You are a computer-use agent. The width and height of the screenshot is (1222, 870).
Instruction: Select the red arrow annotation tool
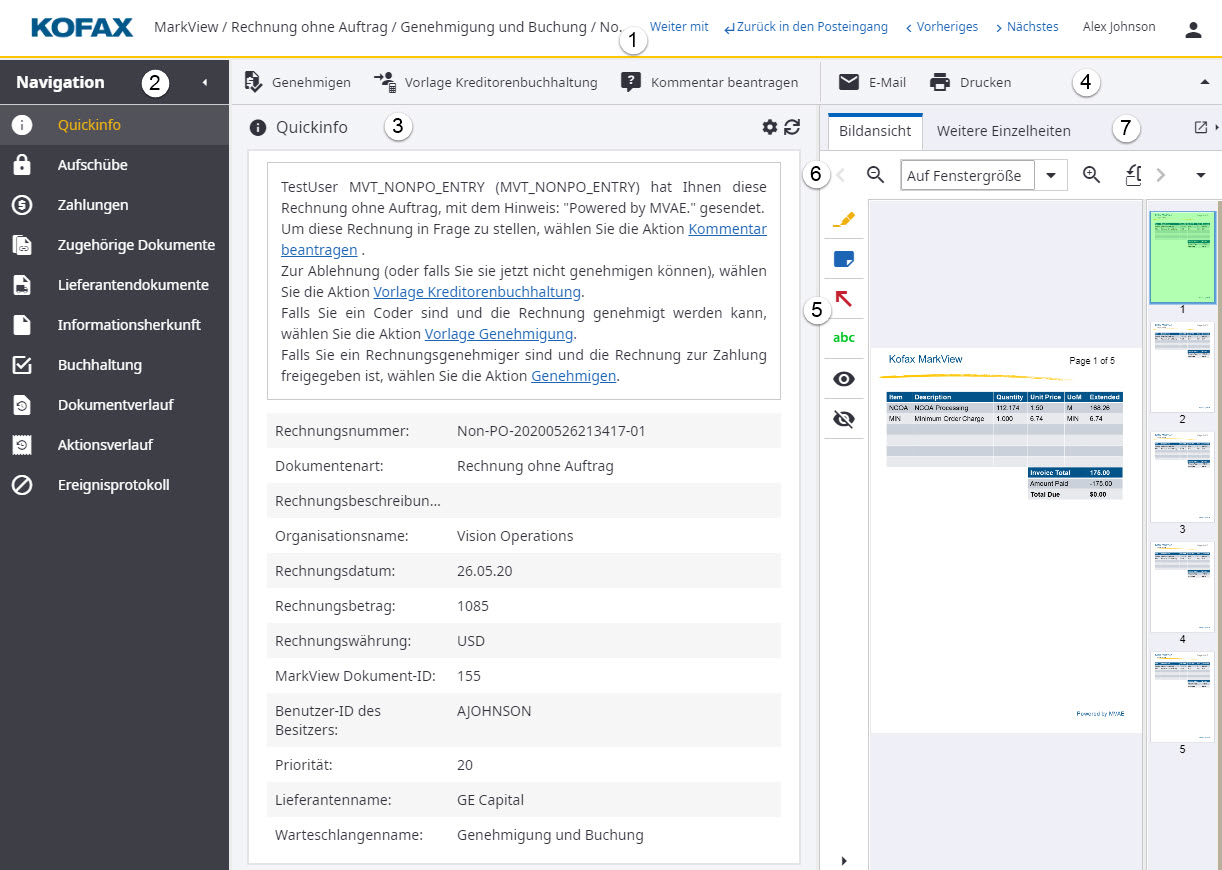pos(844,299)
